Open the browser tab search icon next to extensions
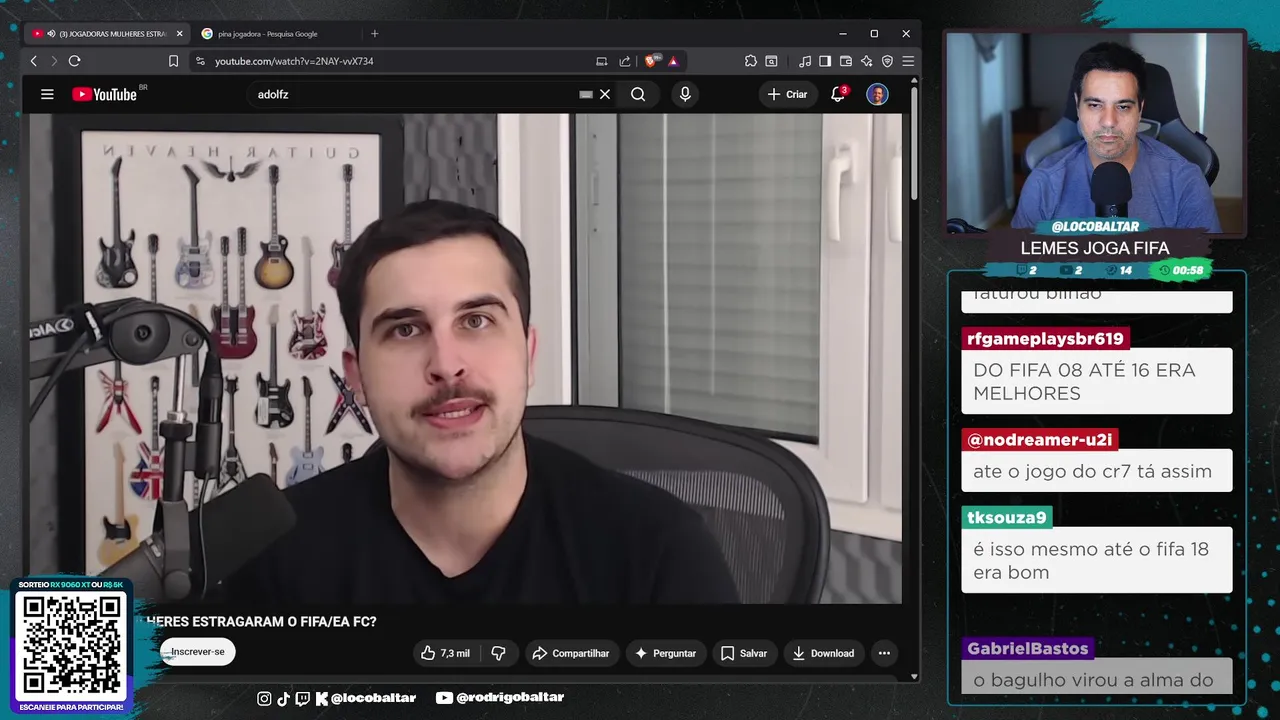This screenshot has height=720, width=1280. coord(771,61)
